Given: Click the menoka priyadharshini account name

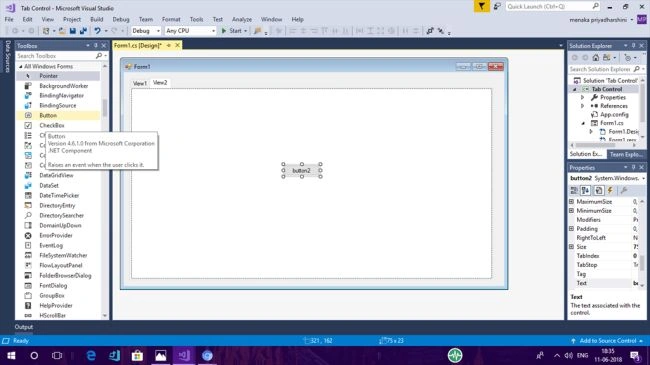Looking at the screenshot, I should coord(598,19).
